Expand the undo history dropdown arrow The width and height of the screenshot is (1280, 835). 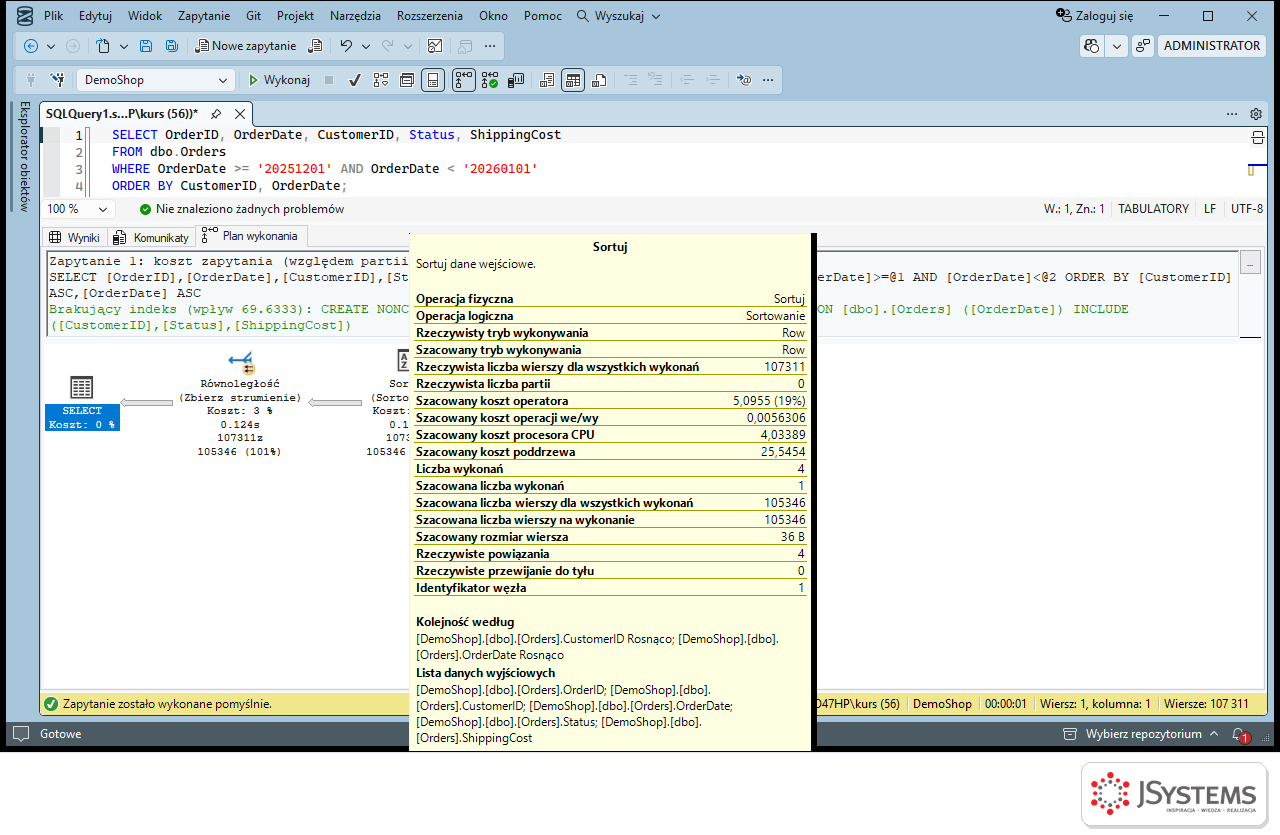(366, 46)
